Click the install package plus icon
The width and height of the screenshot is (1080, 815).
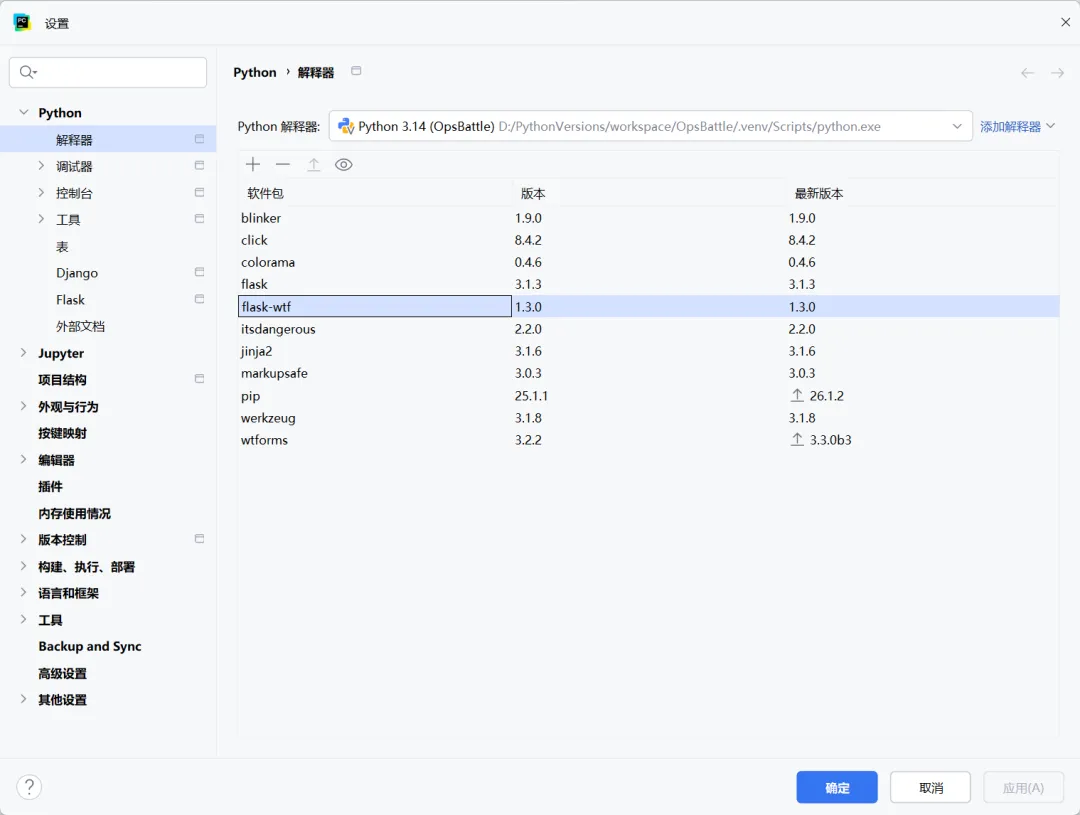[253, 165]
